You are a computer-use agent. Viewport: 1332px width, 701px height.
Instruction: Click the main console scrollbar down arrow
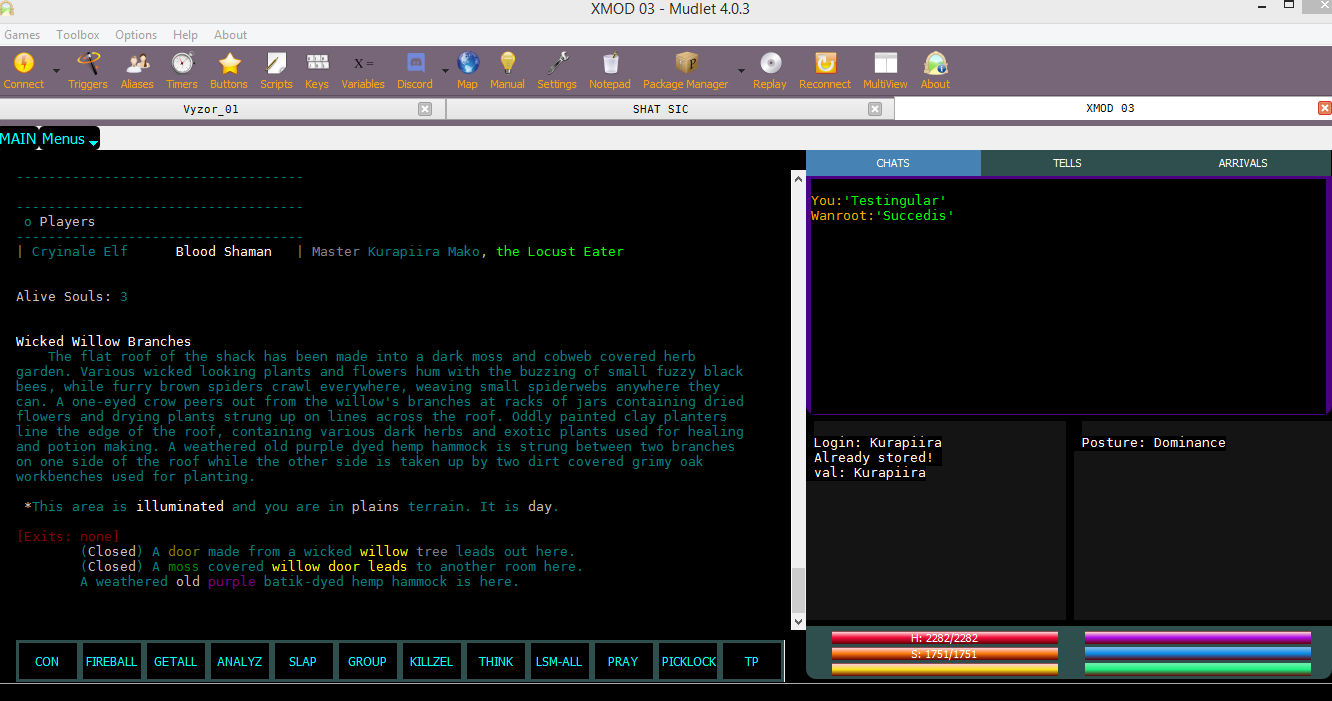[x=798, y=621]
